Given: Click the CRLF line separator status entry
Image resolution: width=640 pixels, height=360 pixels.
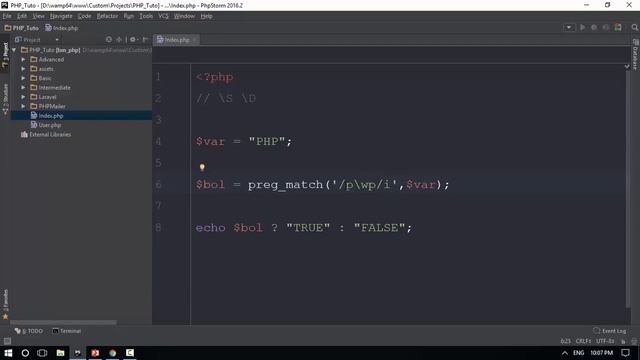Looking at the screenshot, I should coord(583,341).
